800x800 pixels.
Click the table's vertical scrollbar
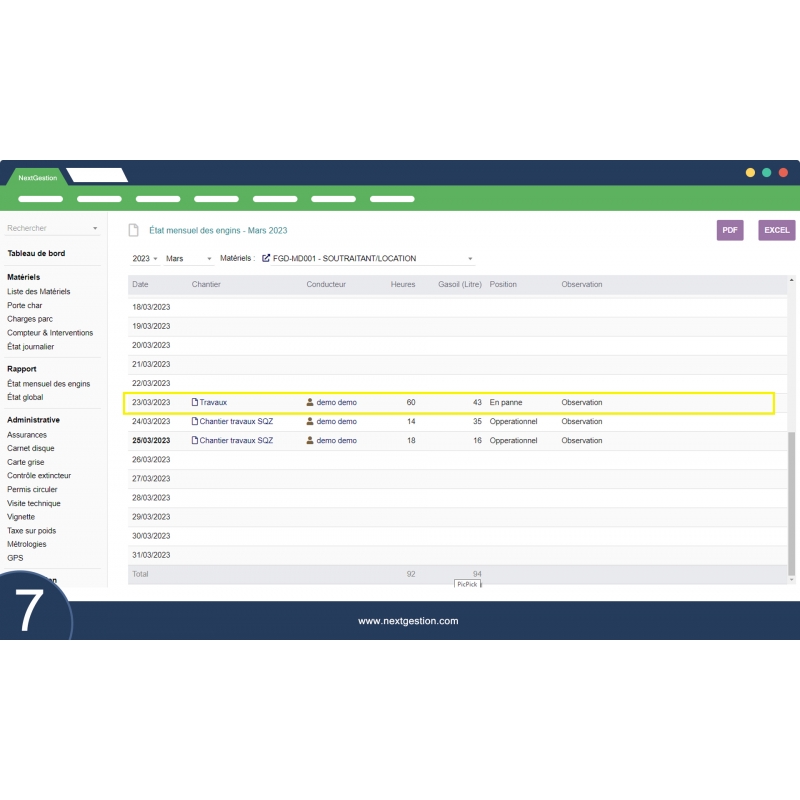click(791, 500)
